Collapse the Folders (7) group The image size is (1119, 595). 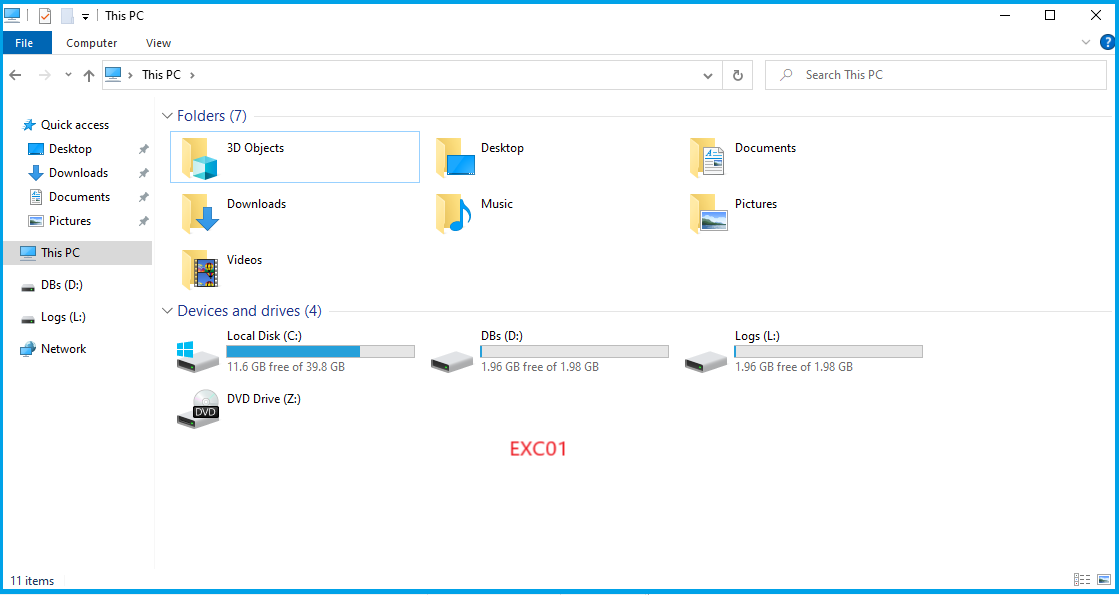(167, 116)
